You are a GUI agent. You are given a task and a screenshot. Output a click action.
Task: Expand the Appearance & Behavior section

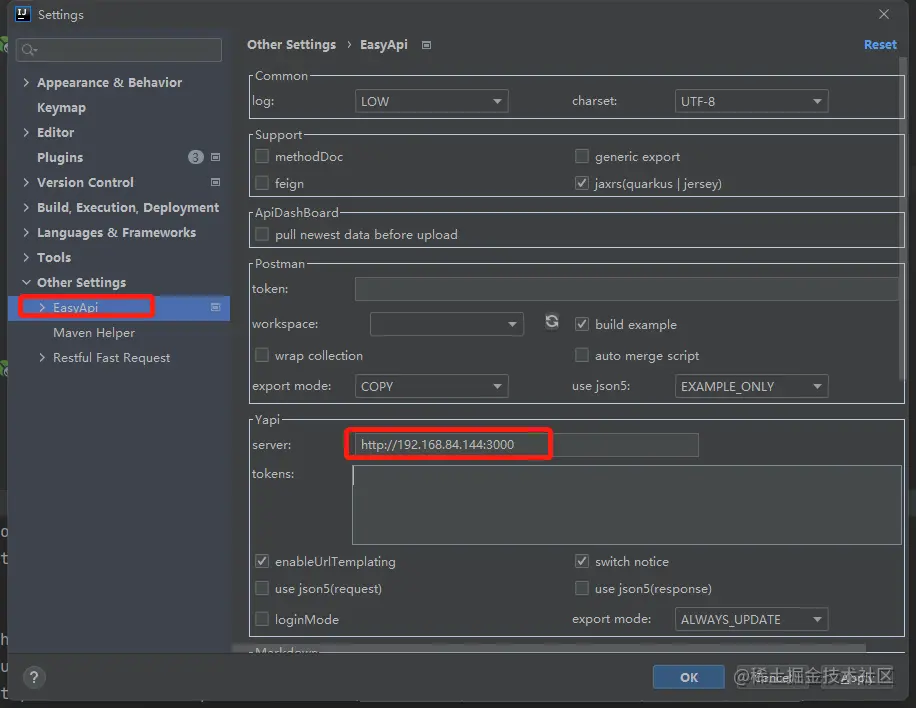[x=26, y=82]
